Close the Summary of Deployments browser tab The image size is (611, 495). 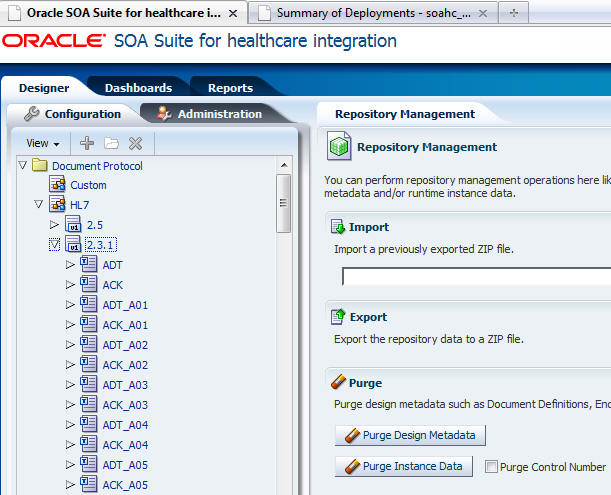coord(483,13)
